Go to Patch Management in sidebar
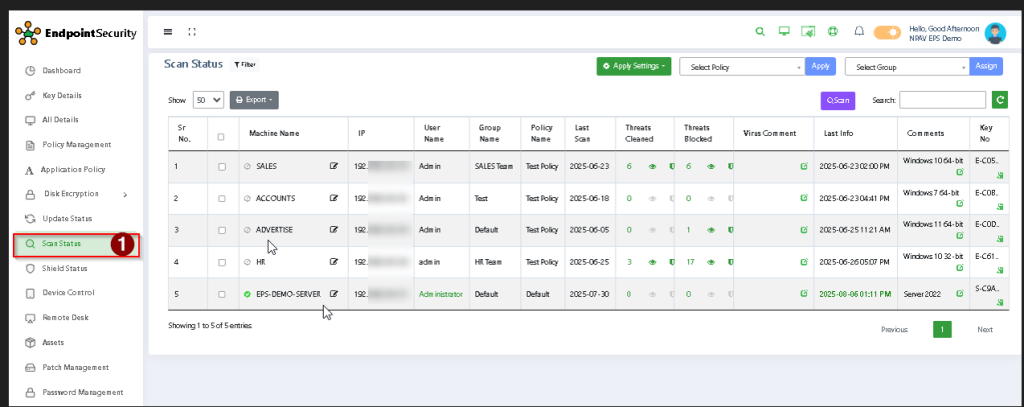This screenshot has width=1024, height=407. click(76, 367)
